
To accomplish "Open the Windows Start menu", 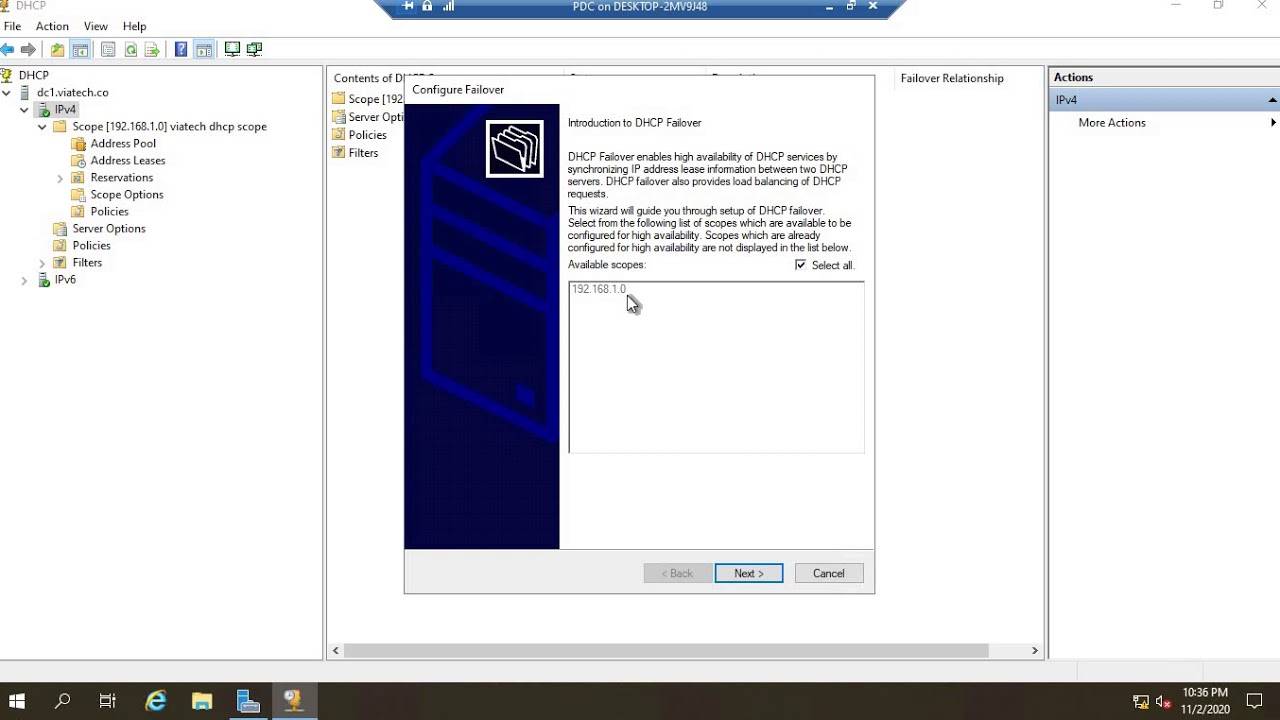I will point(17,701).
